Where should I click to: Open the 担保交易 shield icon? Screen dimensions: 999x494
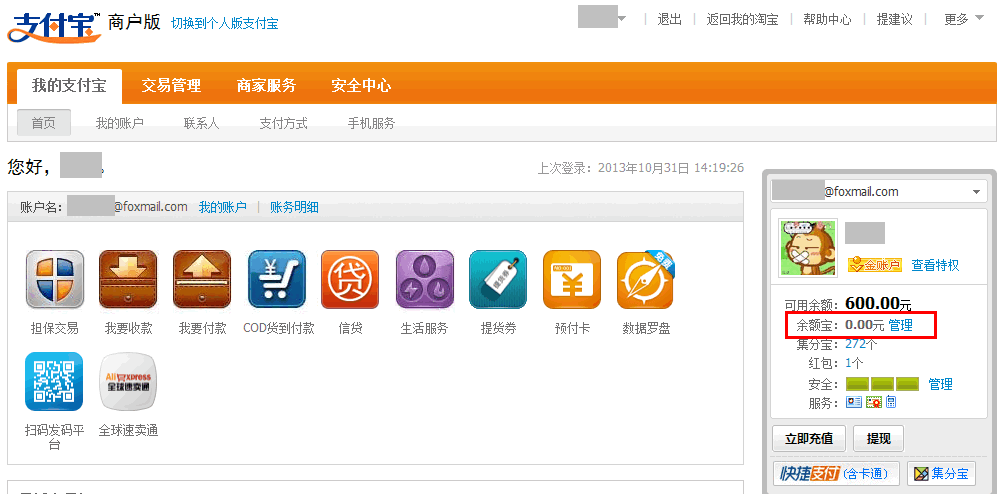(55, 279)
